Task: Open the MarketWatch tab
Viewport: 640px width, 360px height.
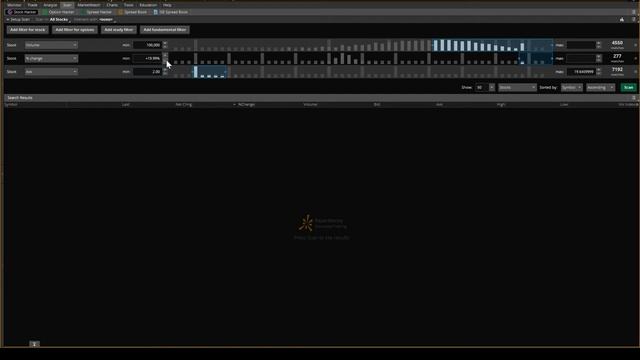Action: [89, 5]
